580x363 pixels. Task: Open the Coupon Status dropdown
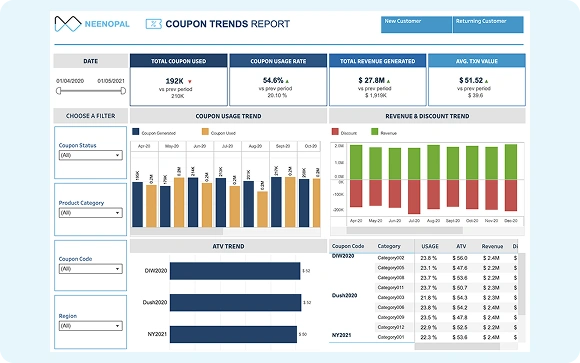click(91, 155)
